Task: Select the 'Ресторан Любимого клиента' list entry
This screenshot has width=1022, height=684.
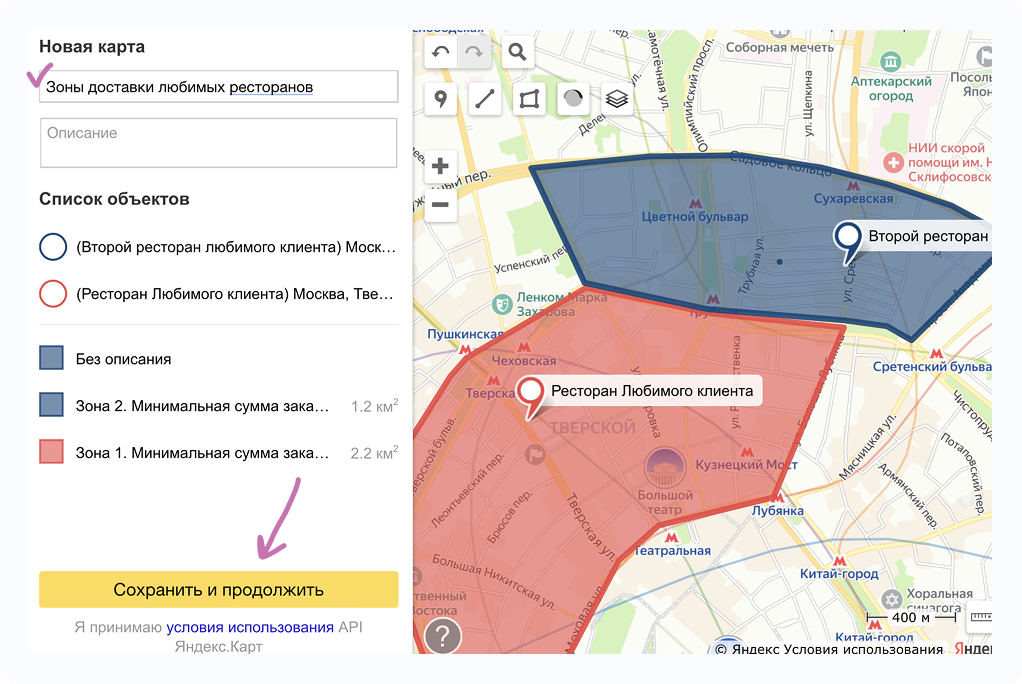Action: tap(235, 295)
